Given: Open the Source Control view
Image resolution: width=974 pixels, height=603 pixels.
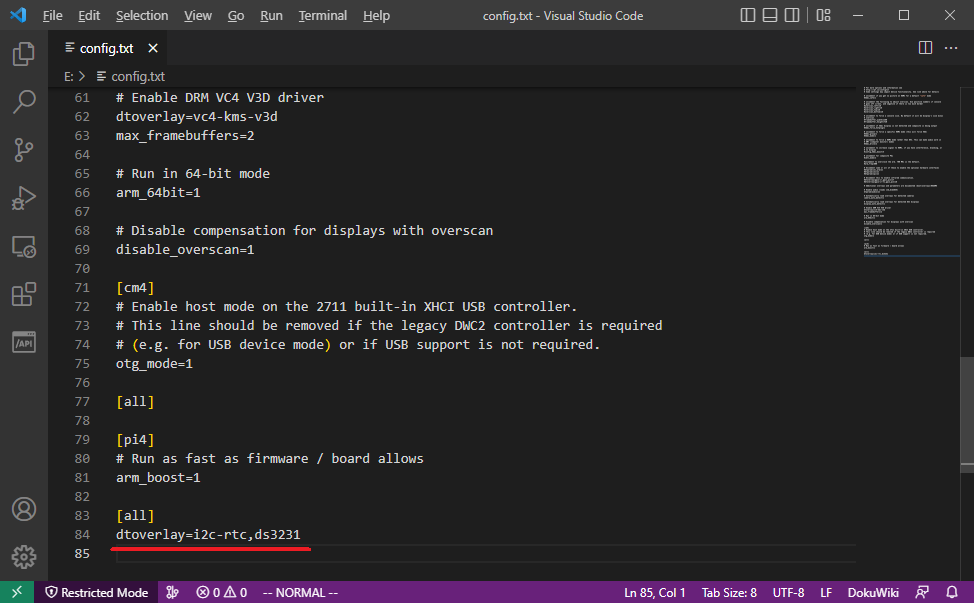Looking at the screenshot, I should tap(24, 150).
